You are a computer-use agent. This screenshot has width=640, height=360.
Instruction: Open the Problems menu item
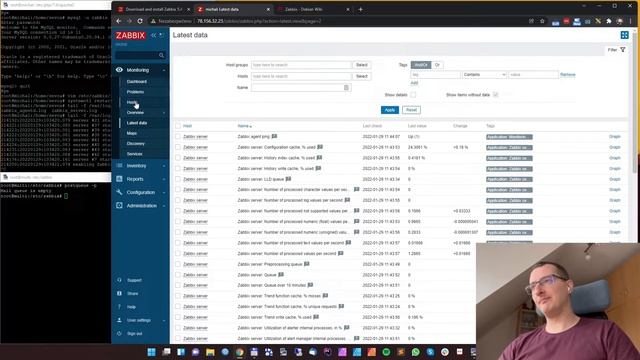point(135,92)
